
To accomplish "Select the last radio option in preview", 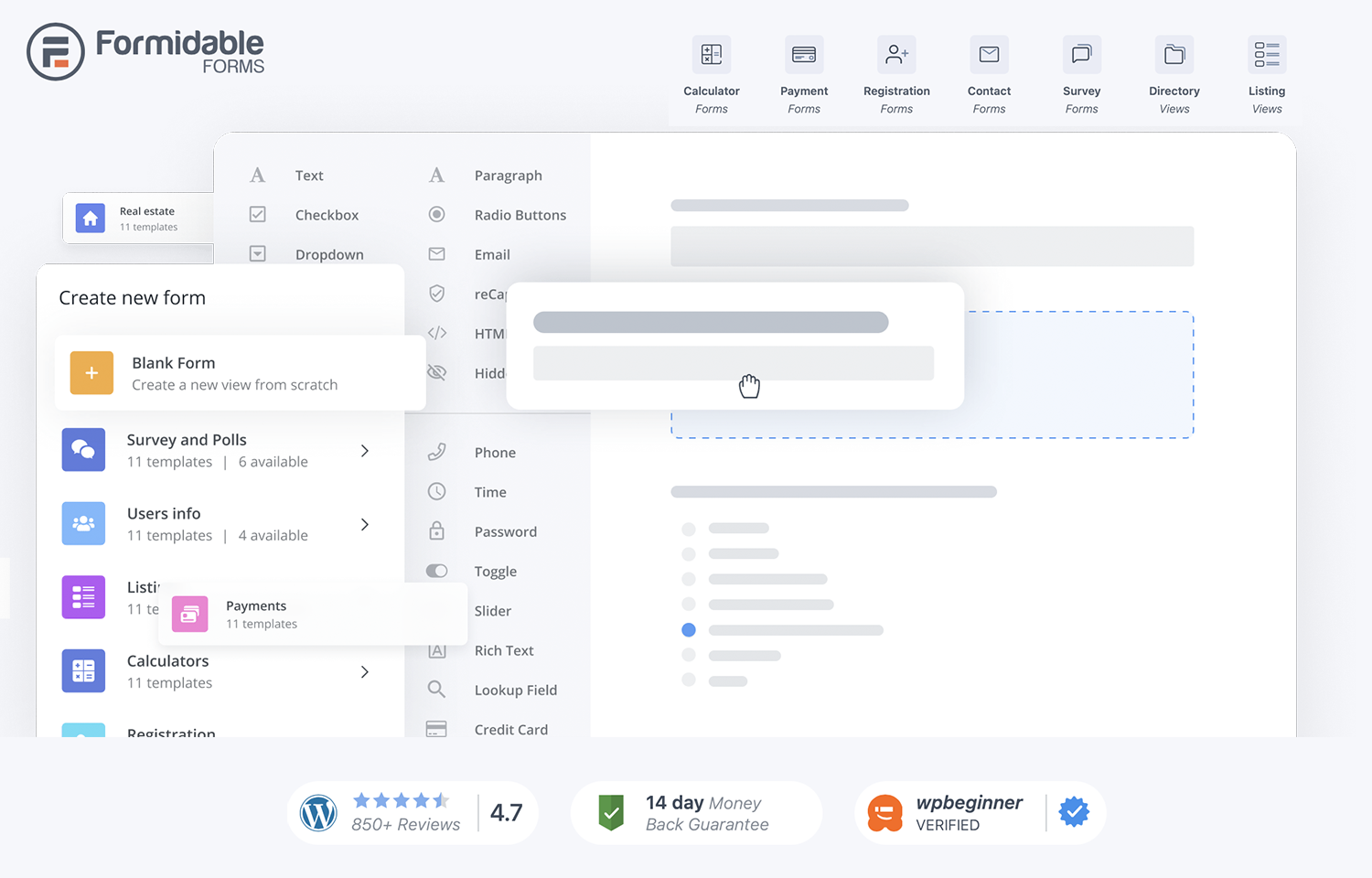I will click(689, 680).
